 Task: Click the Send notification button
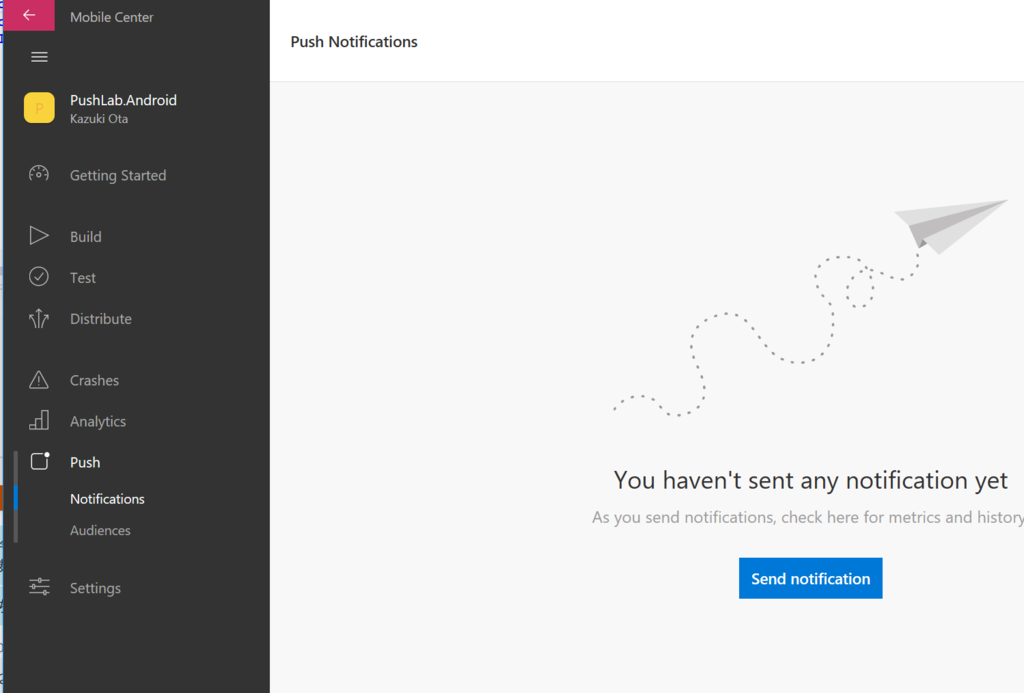(x=810, y=578)
